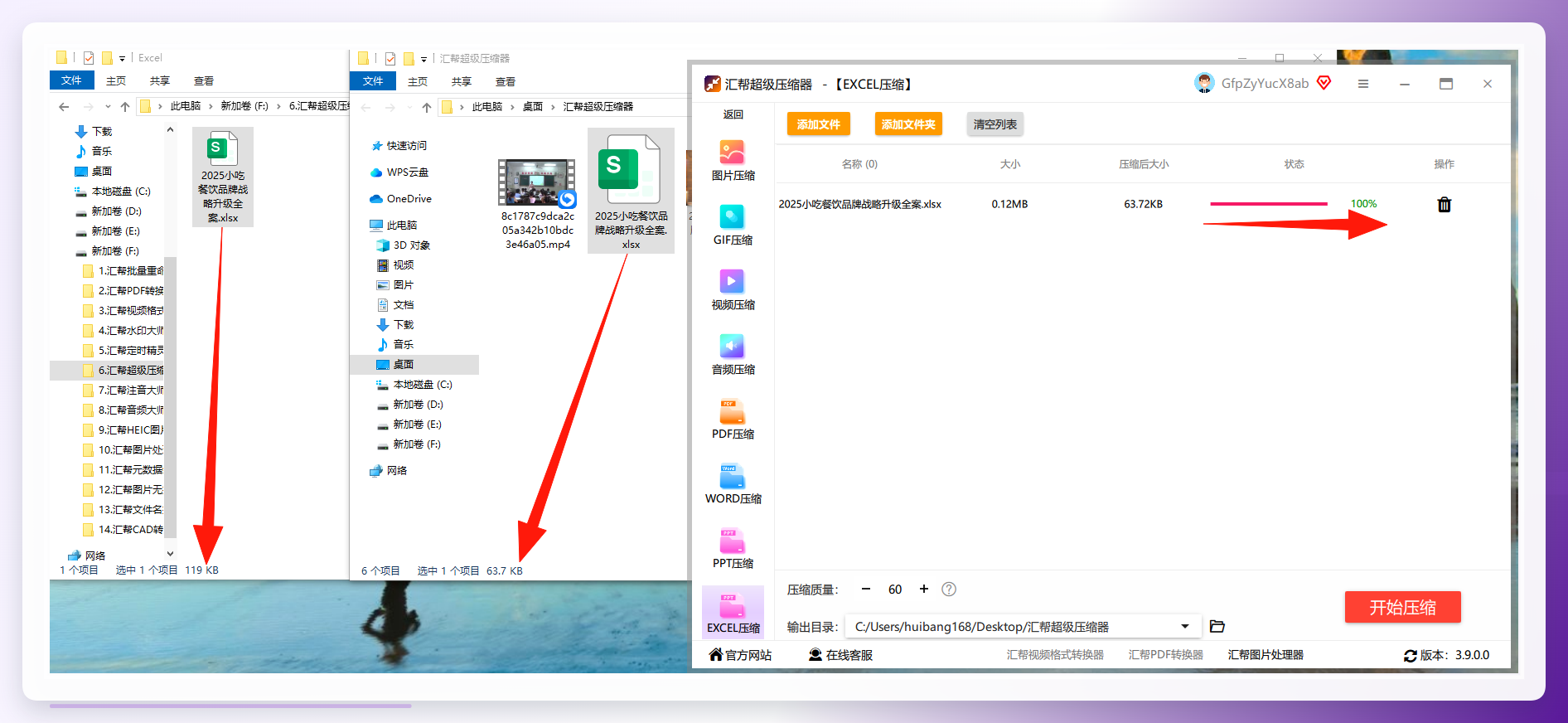
Task: Click 快速访问 in navigation pane
Action: click(399, 146)
